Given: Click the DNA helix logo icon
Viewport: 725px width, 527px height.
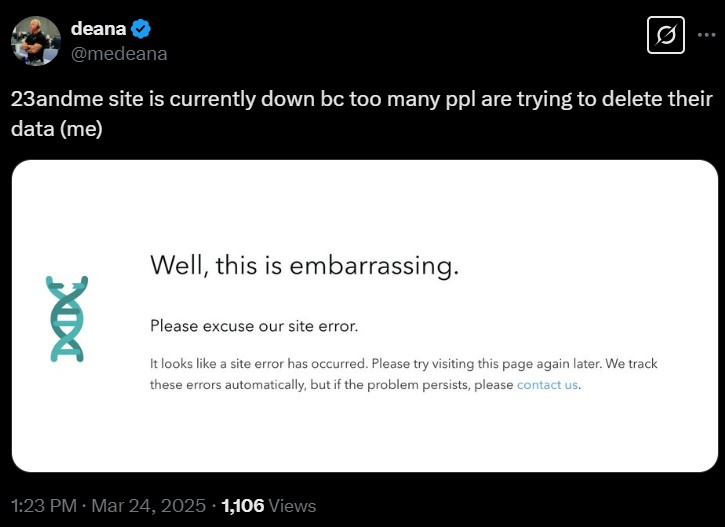Looking at the screenshot, I should click(67, 319).
